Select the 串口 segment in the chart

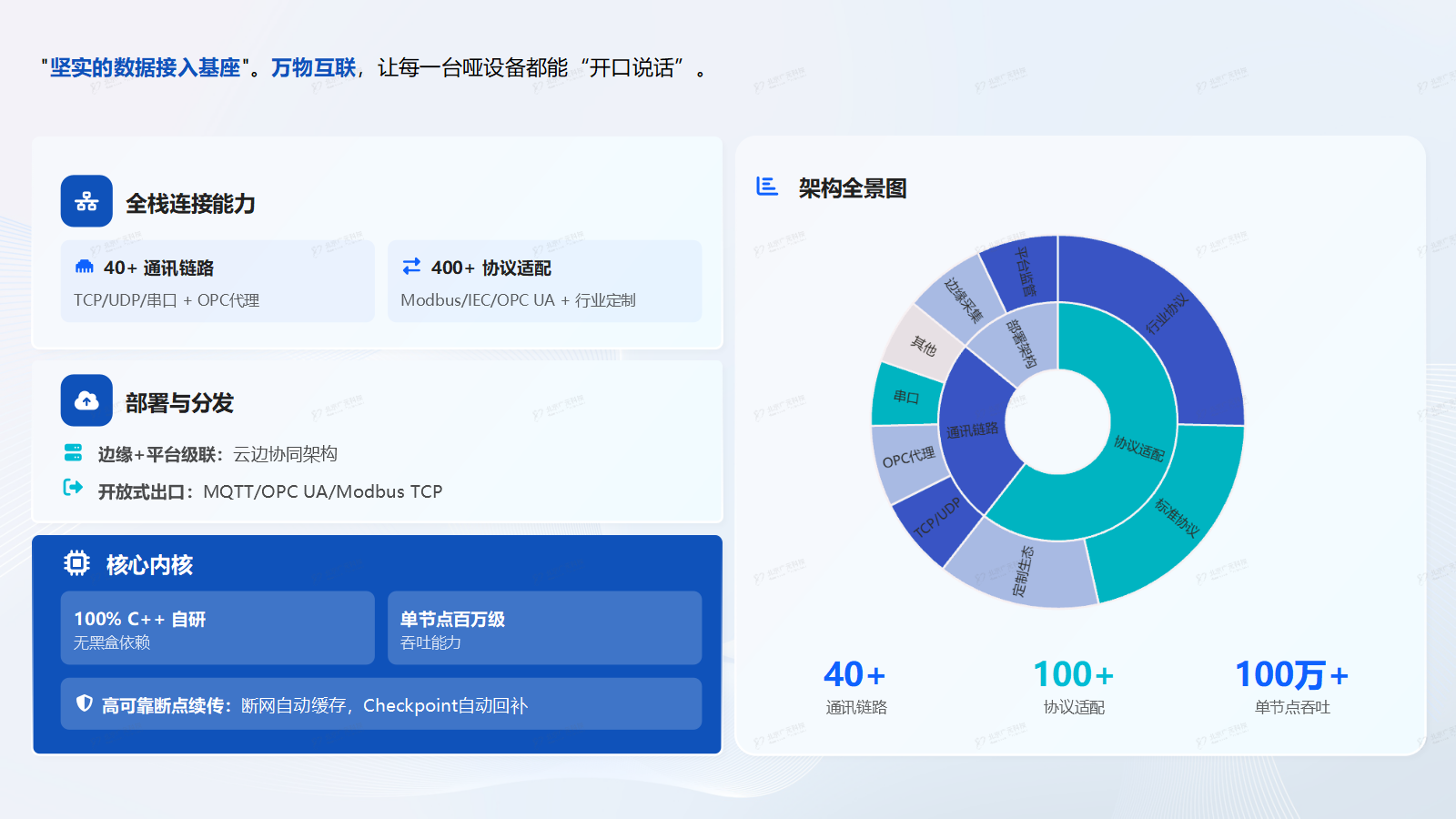905,397
